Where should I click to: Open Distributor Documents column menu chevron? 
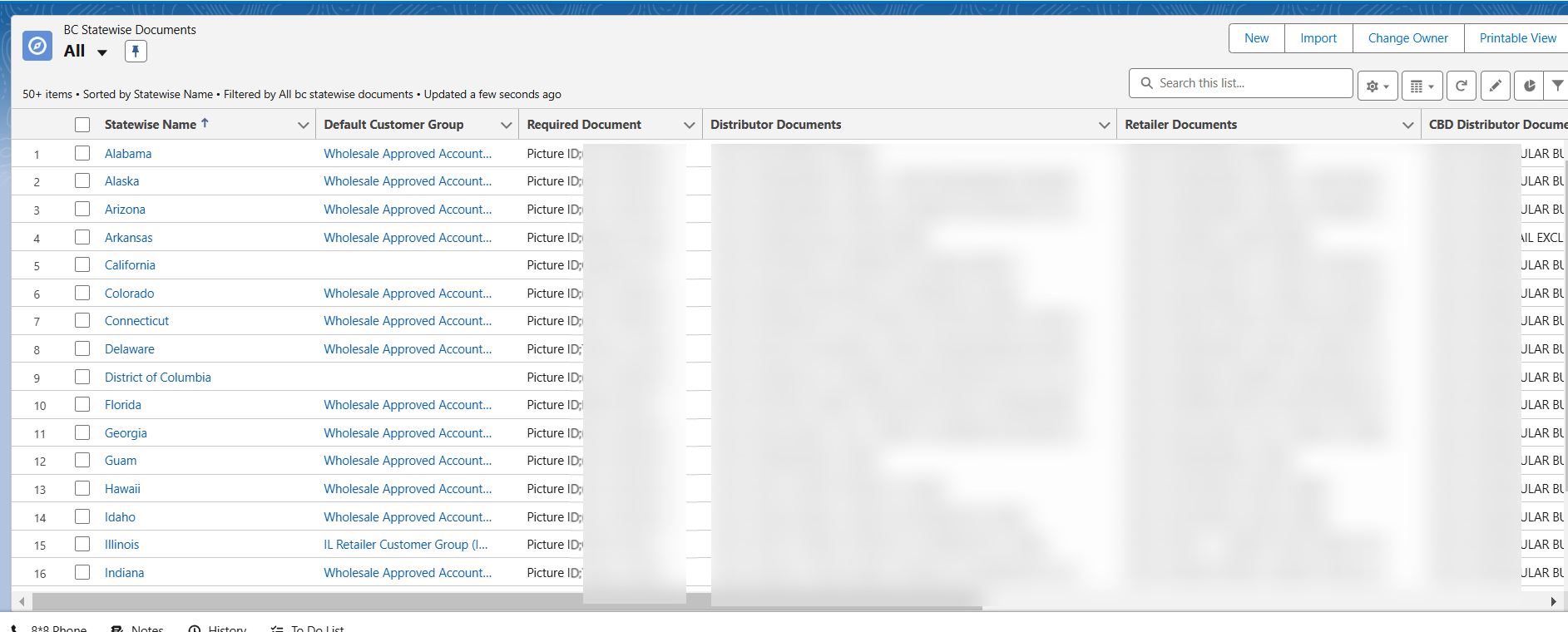(1104, 125)
